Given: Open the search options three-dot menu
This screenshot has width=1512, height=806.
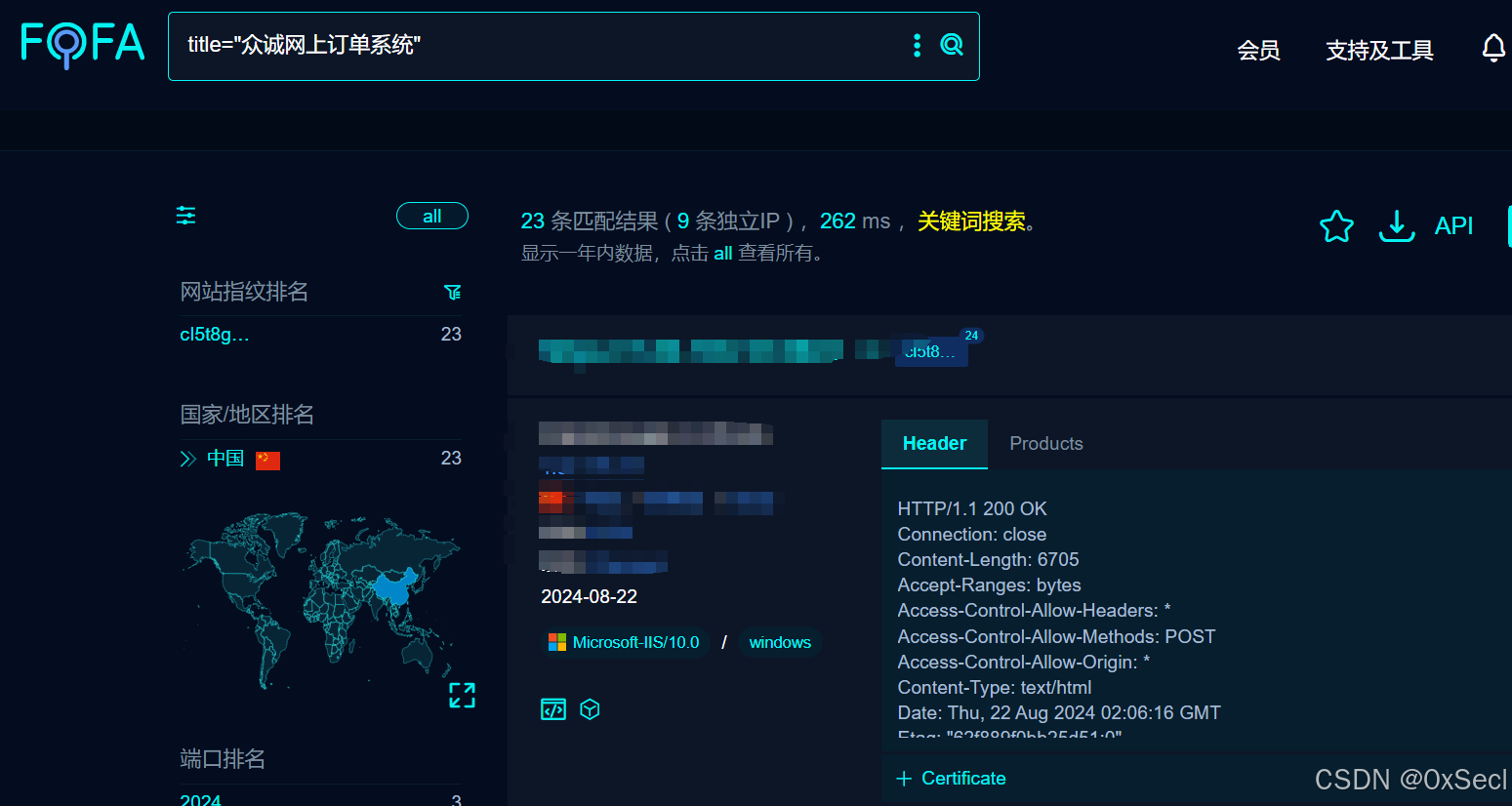Looking at the screenshot, I should tap(916, 45).
